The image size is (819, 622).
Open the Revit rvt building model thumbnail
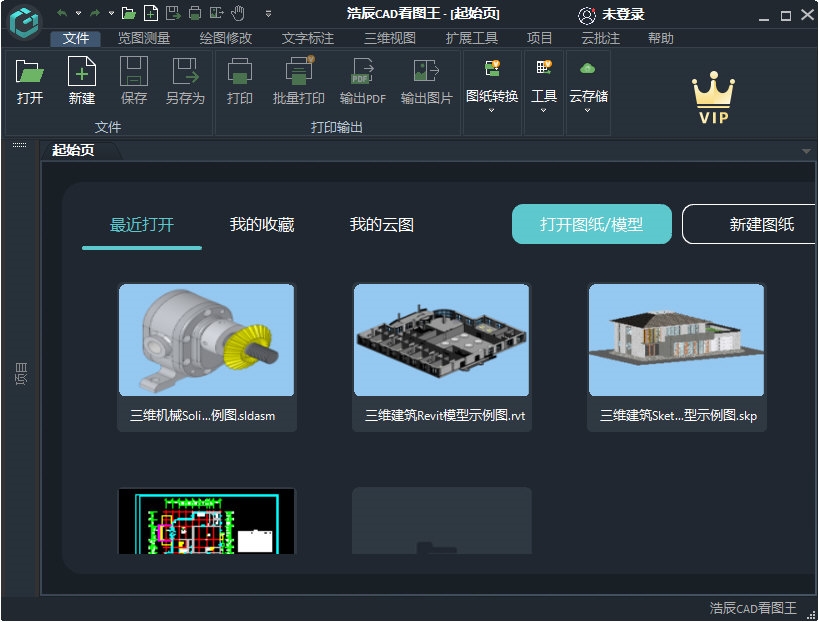pos(441,340)
